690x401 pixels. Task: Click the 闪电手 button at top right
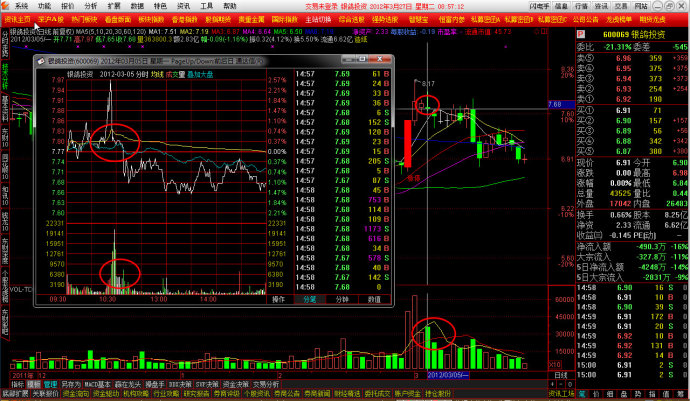tap(540, 6)
